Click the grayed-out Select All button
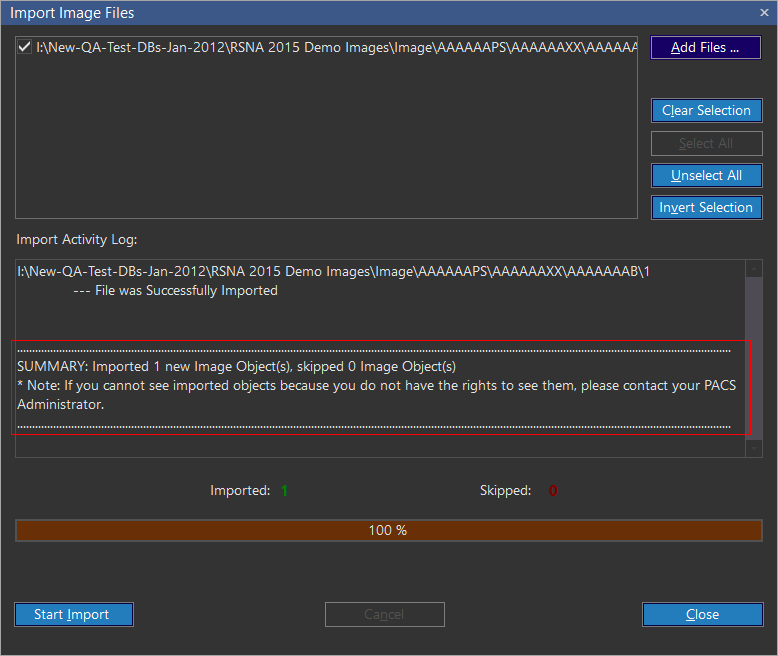The width and height of the screenshot is (778, 656). (705, 143)
